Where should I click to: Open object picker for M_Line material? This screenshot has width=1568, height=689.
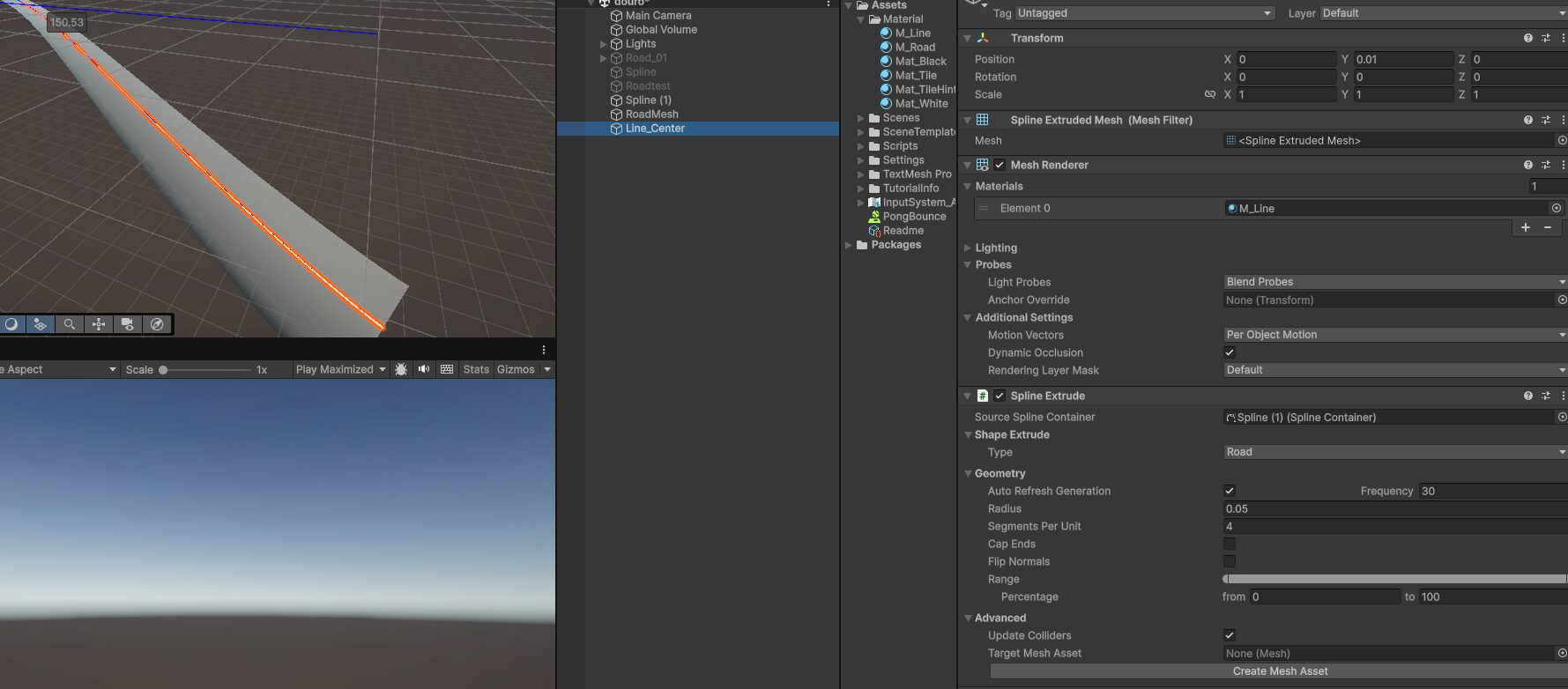(x=1557, y=208)
